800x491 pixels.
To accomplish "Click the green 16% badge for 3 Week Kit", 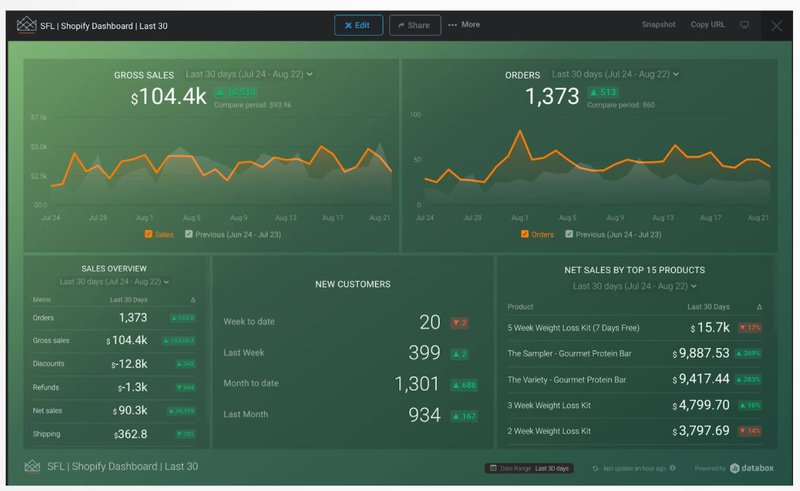I will (x=750, y=405).
